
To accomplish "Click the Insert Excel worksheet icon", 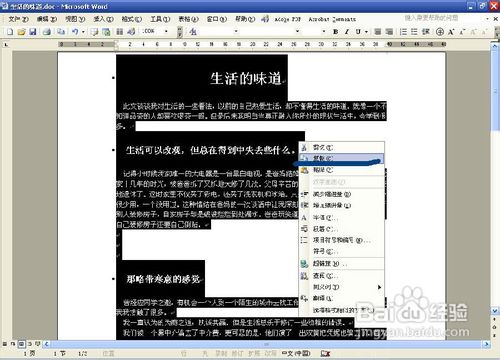I will 106,32.
